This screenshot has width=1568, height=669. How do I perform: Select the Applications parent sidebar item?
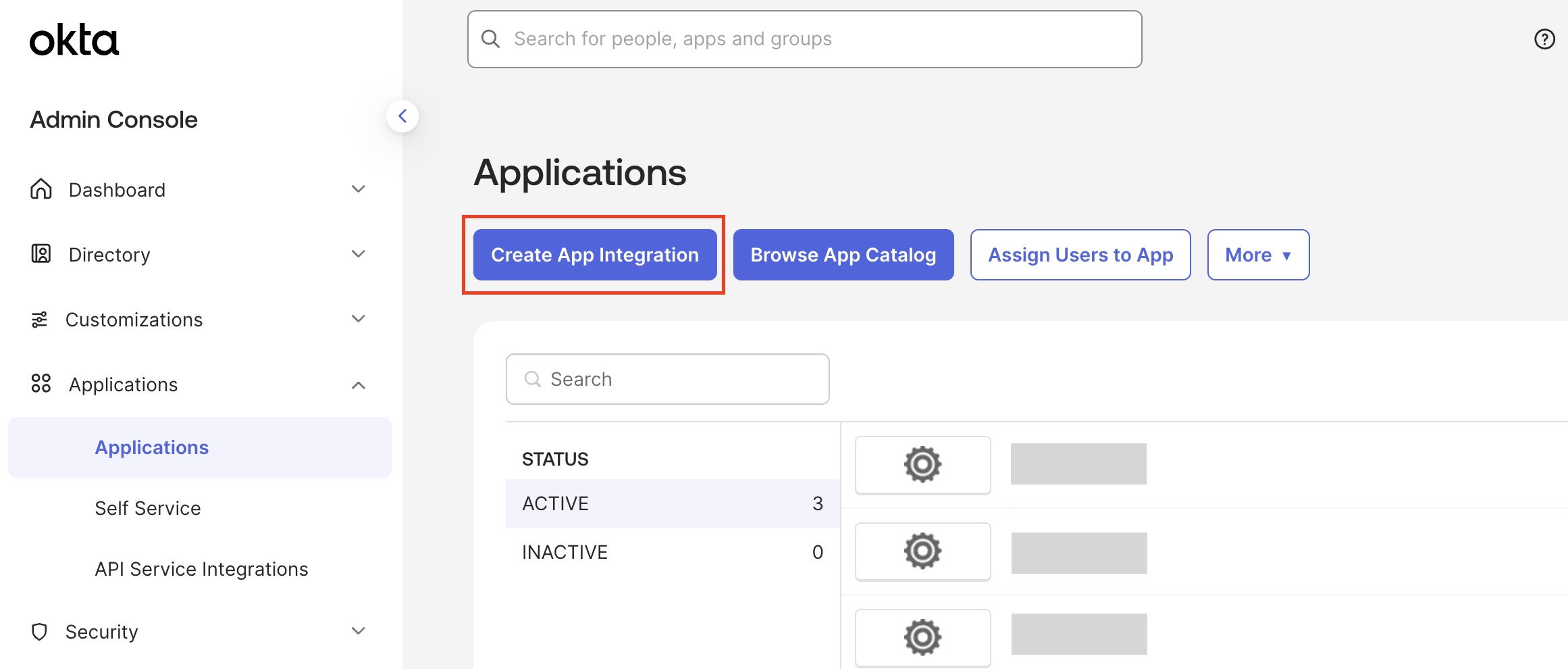(200, 385)
